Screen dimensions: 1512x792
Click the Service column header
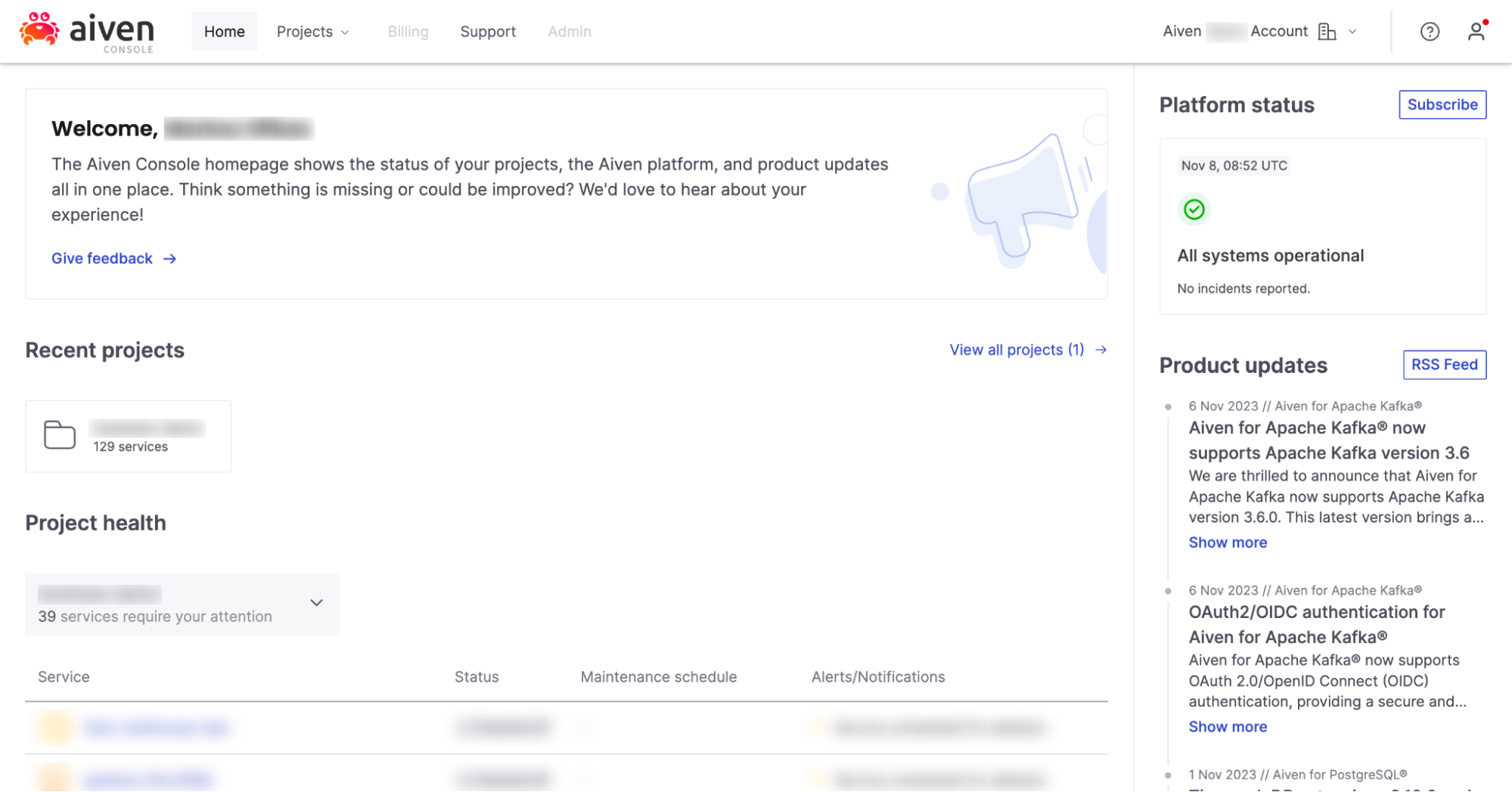tap(64, 677)
